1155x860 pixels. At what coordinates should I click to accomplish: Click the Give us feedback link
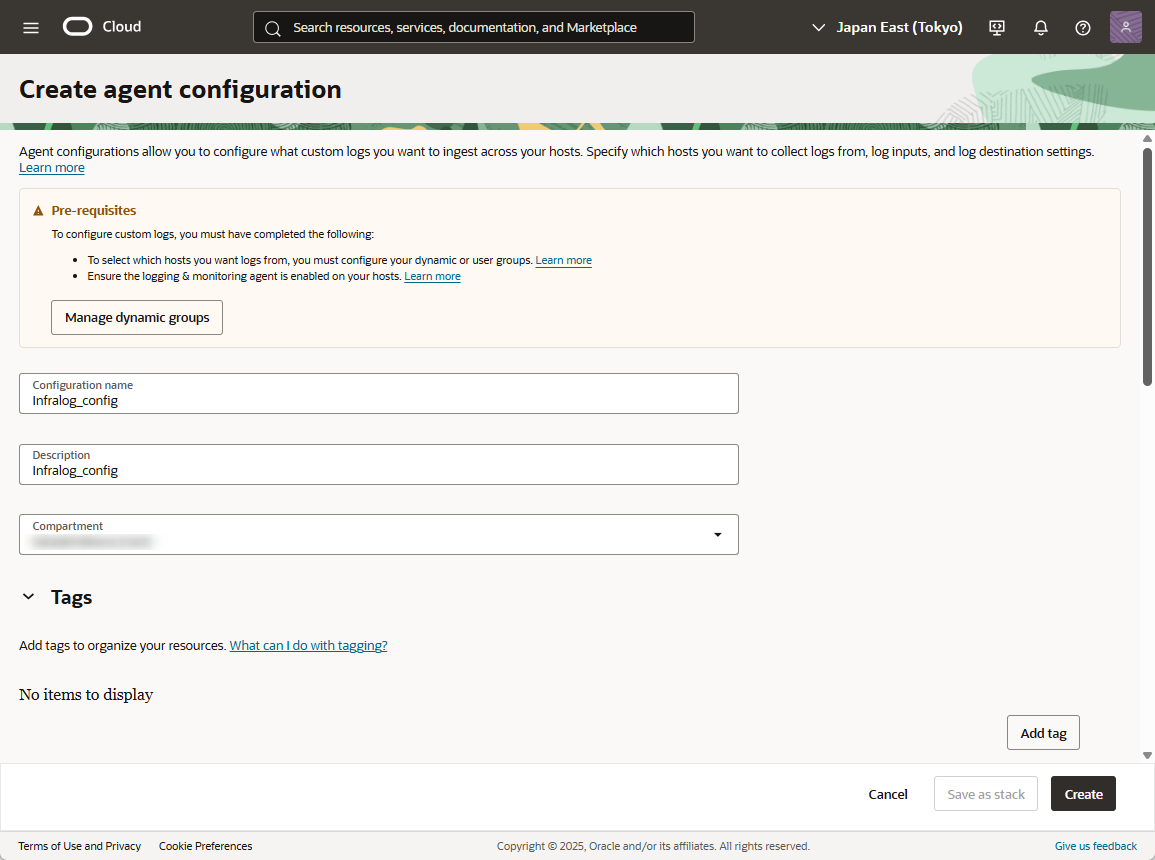tap(1095, 846)
